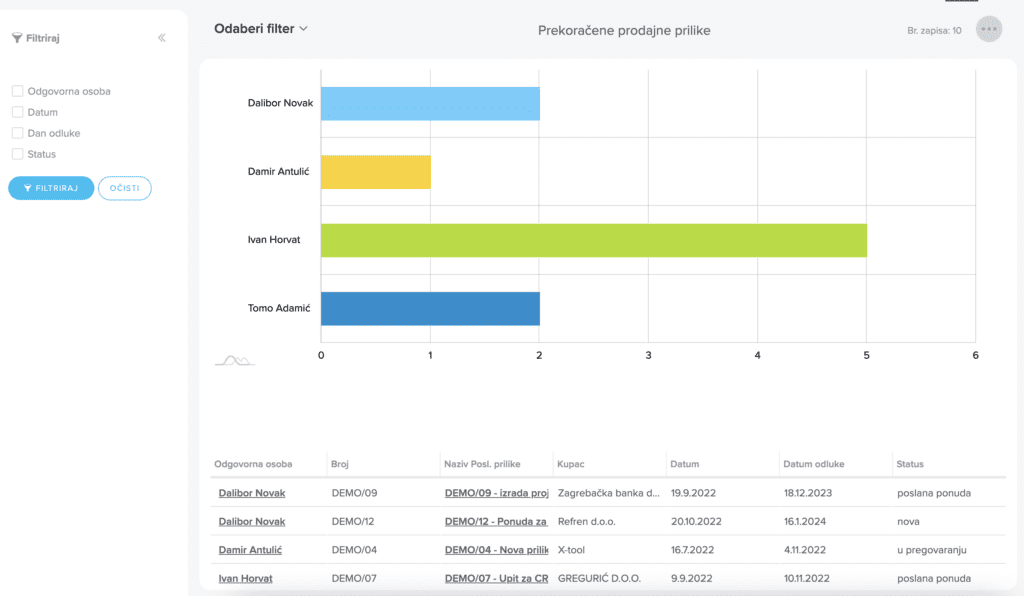Click the dark blue Tomo Adamić bar

430,308
